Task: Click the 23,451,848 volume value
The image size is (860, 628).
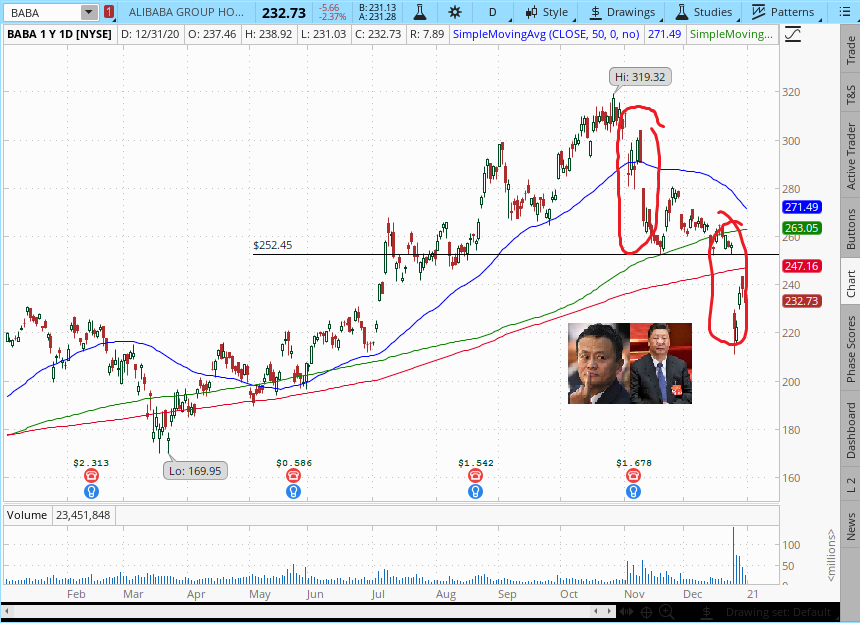Action: click(x=83, y=515)
